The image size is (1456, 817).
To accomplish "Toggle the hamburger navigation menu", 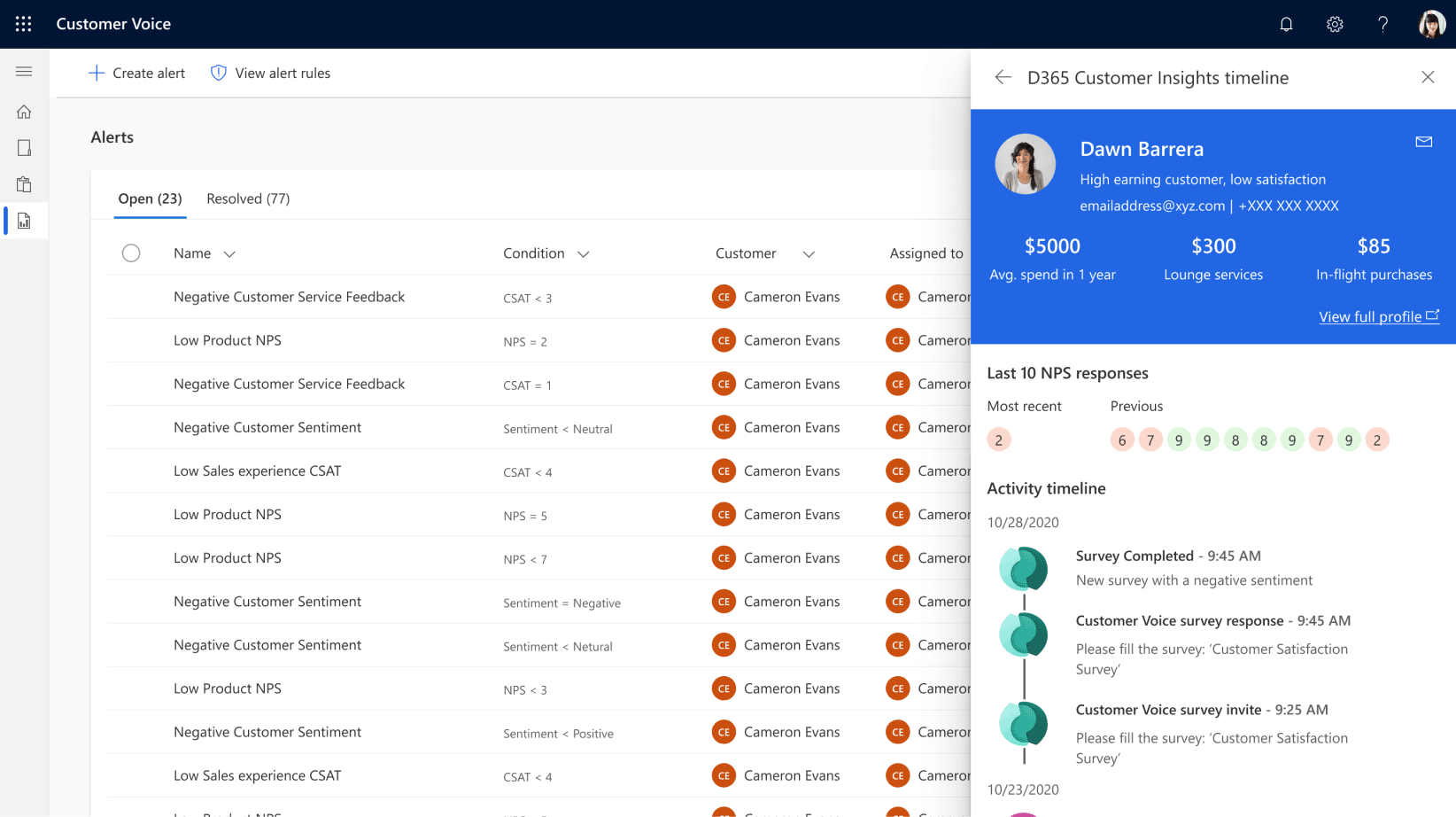I will coord(24,72).
